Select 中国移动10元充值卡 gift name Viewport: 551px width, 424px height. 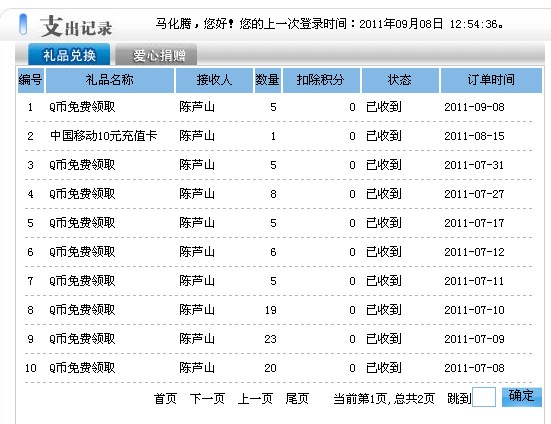(x=103, y=136)
